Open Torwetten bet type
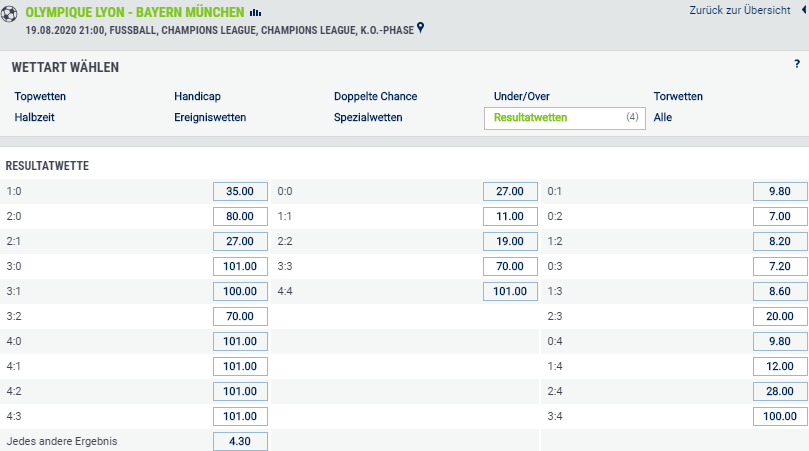809x451 pixels. tap(678, 96)
